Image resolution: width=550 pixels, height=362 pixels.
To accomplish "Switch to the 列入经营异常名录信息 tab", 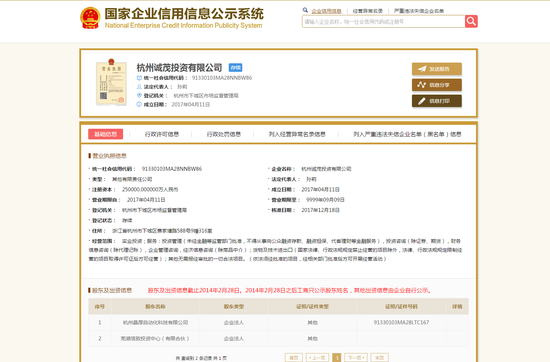I will tap(297, 134).
